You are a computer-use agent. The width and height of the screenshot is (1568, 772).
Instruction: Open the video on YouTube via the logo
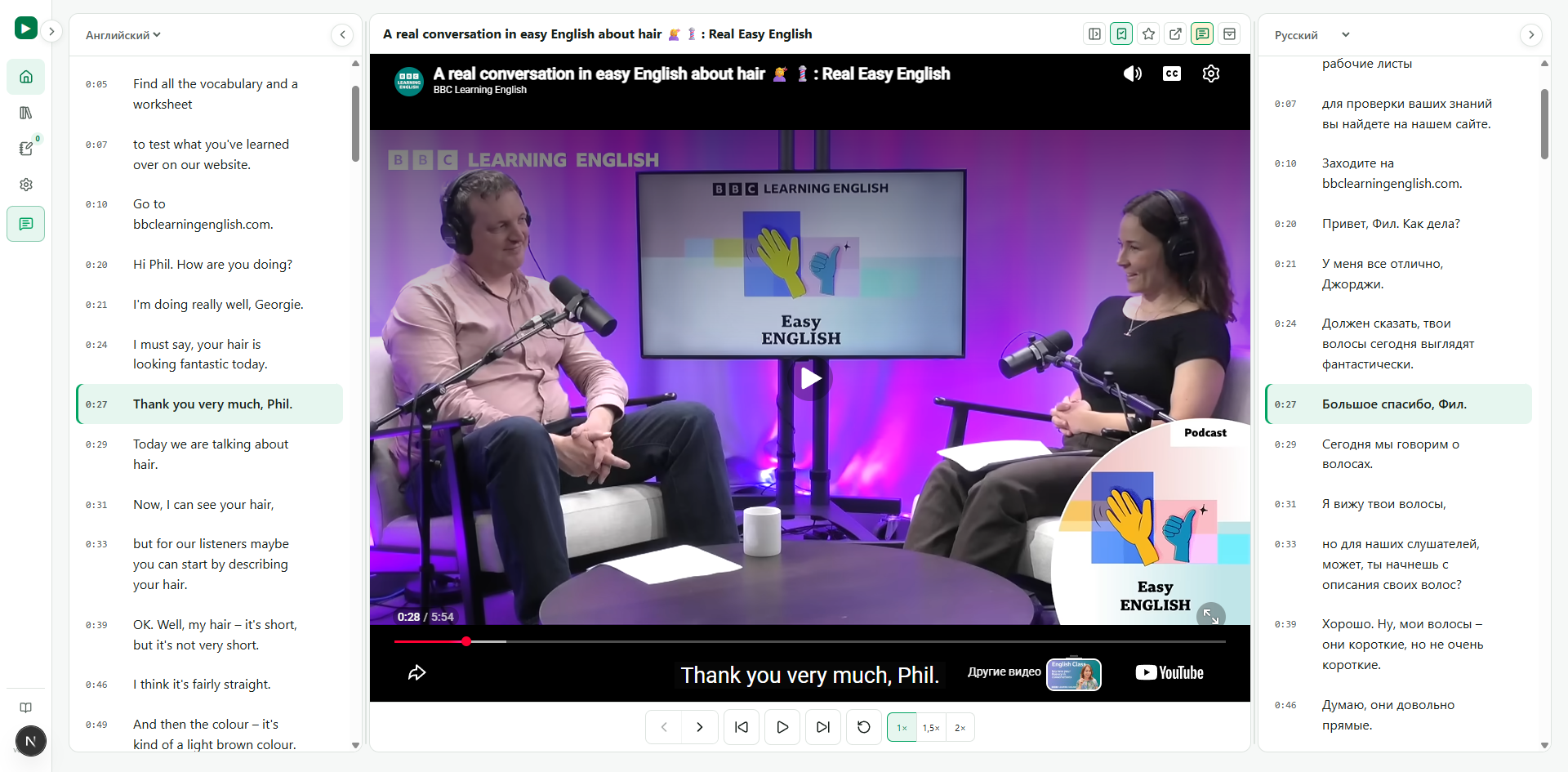[x=1169, y=672]
